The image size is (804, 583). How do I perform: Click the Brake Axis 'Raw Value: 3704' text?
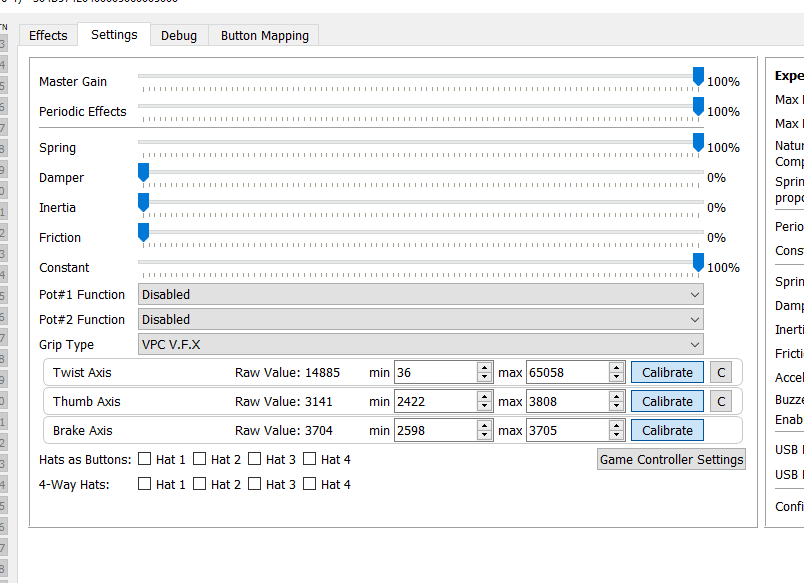click(x=284, y=431)
